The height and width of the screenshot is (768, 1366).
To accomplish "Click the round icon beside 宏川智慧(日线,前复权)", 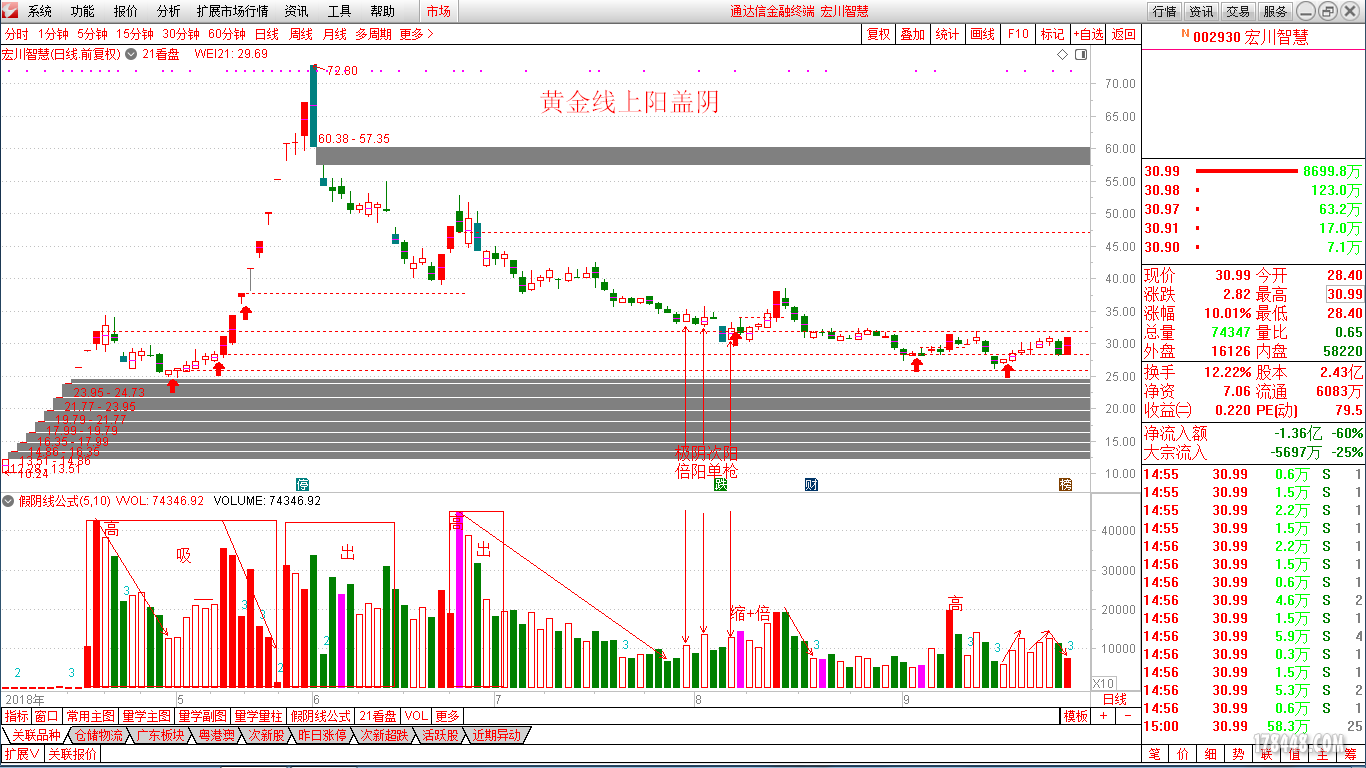I will (x=131, y=54).
